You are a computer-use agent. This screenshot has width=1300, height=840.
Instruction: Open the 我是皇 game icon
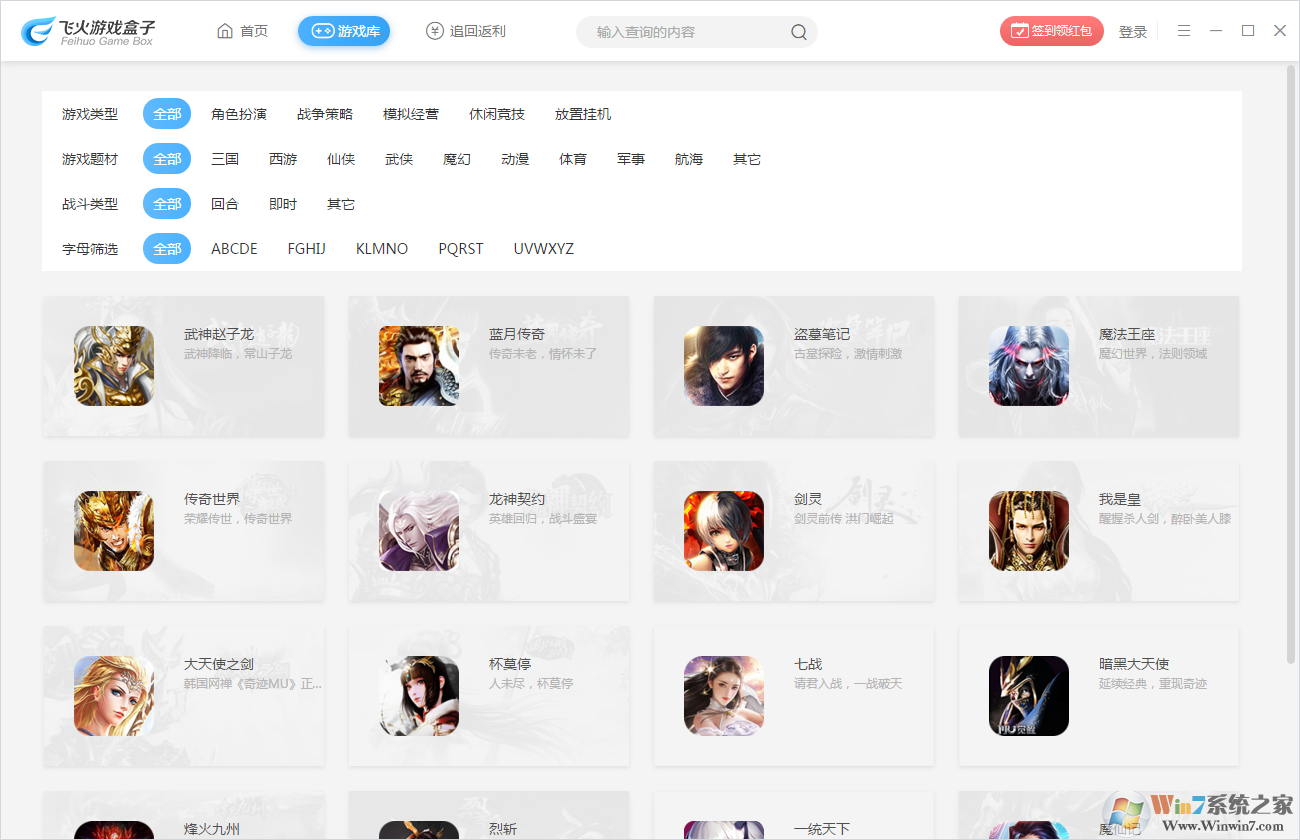point(1029,531)
